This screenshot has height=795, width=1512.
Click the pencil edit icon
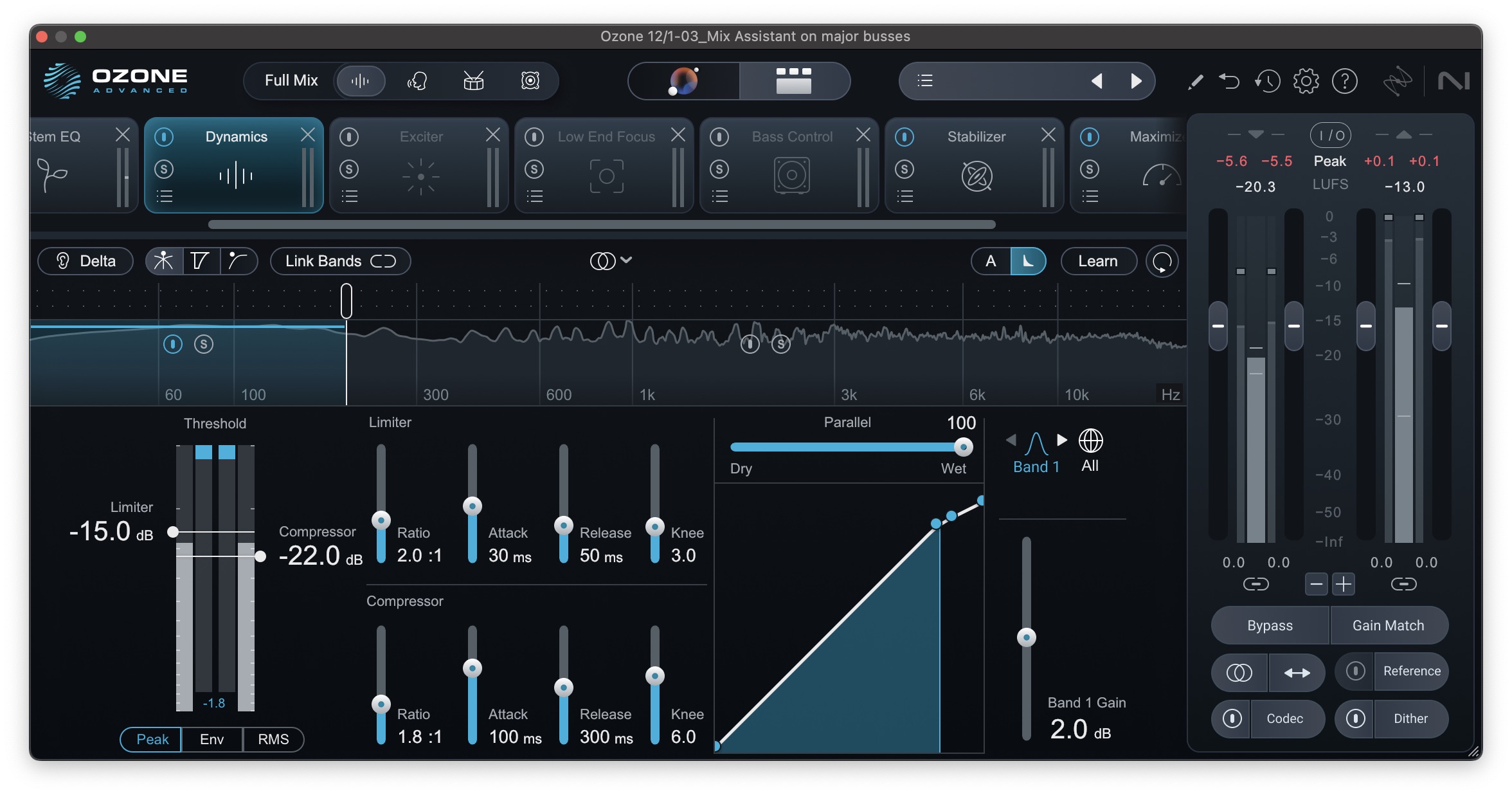click(1196, 82)
